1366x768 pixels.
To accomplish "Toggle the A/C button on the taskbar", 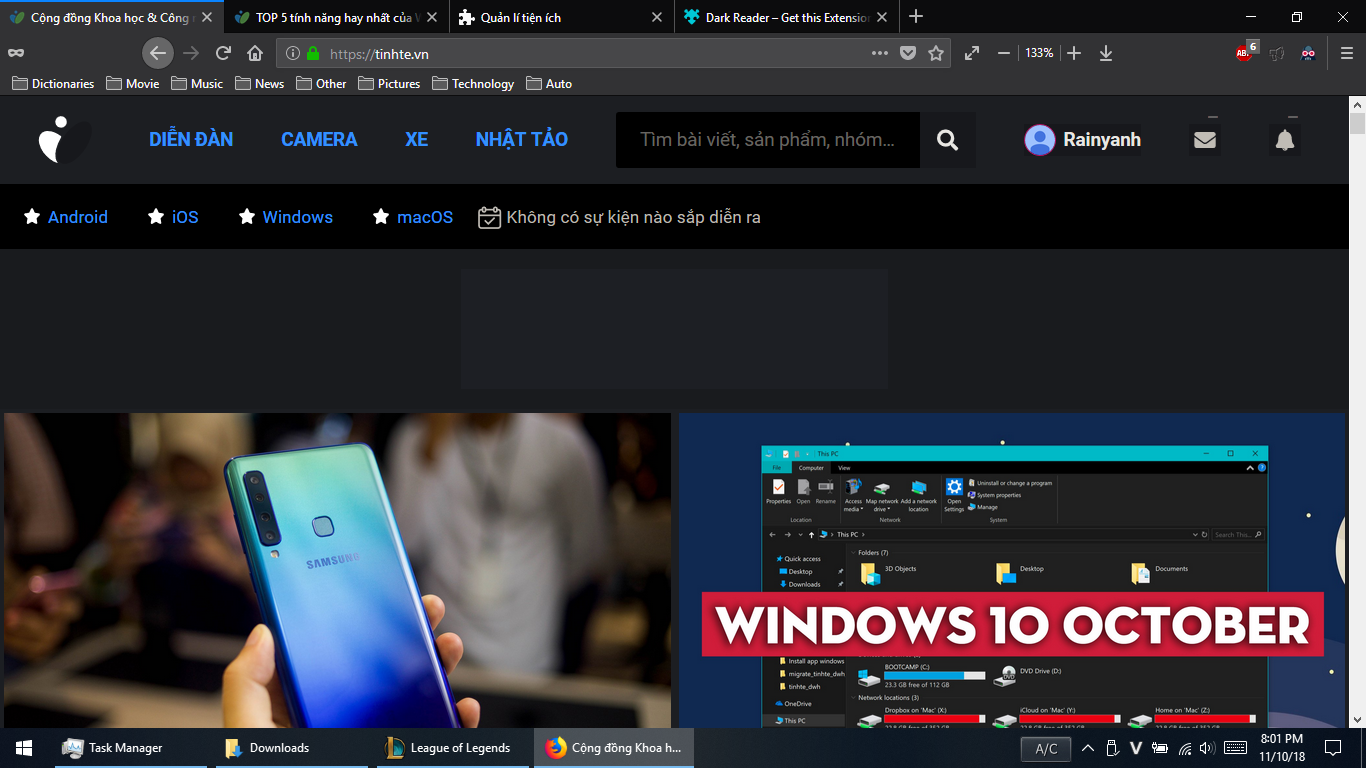I will tap(1046, 749).
